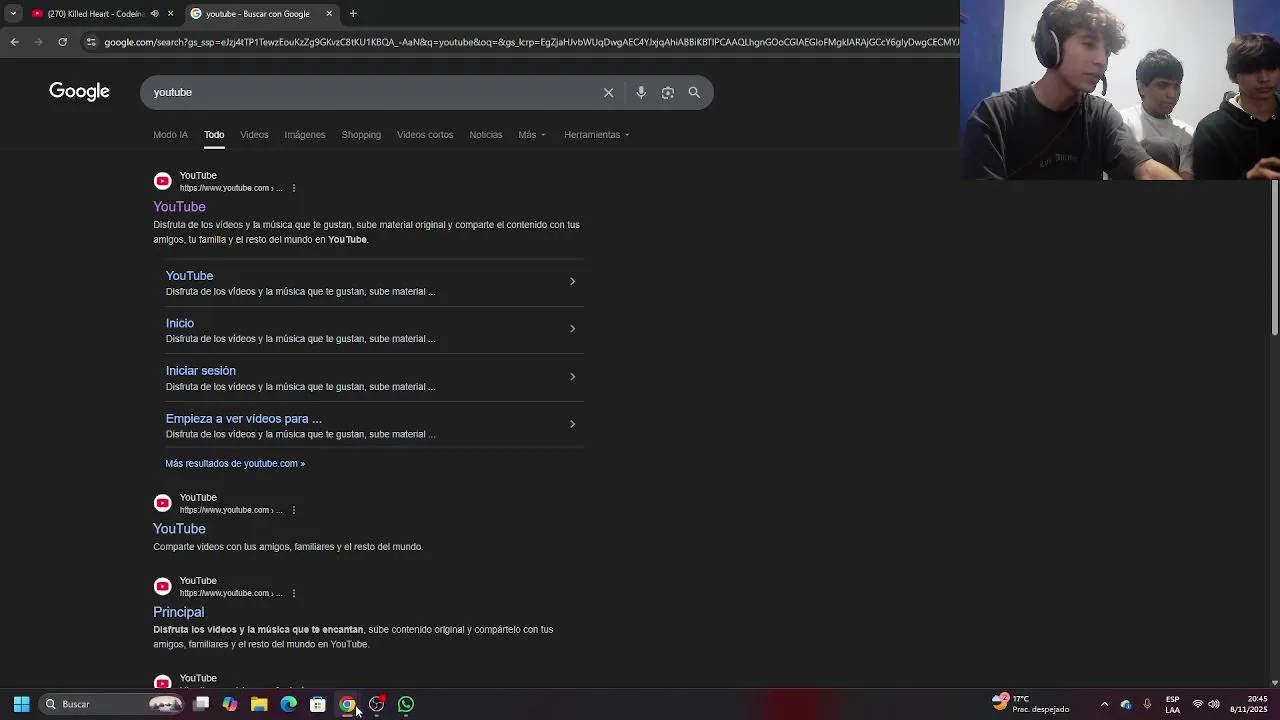This screenshot has width=1280, height=720.
Task: Open Empieza a ver videos para... sitelink
Action: (x=244, y=419)
